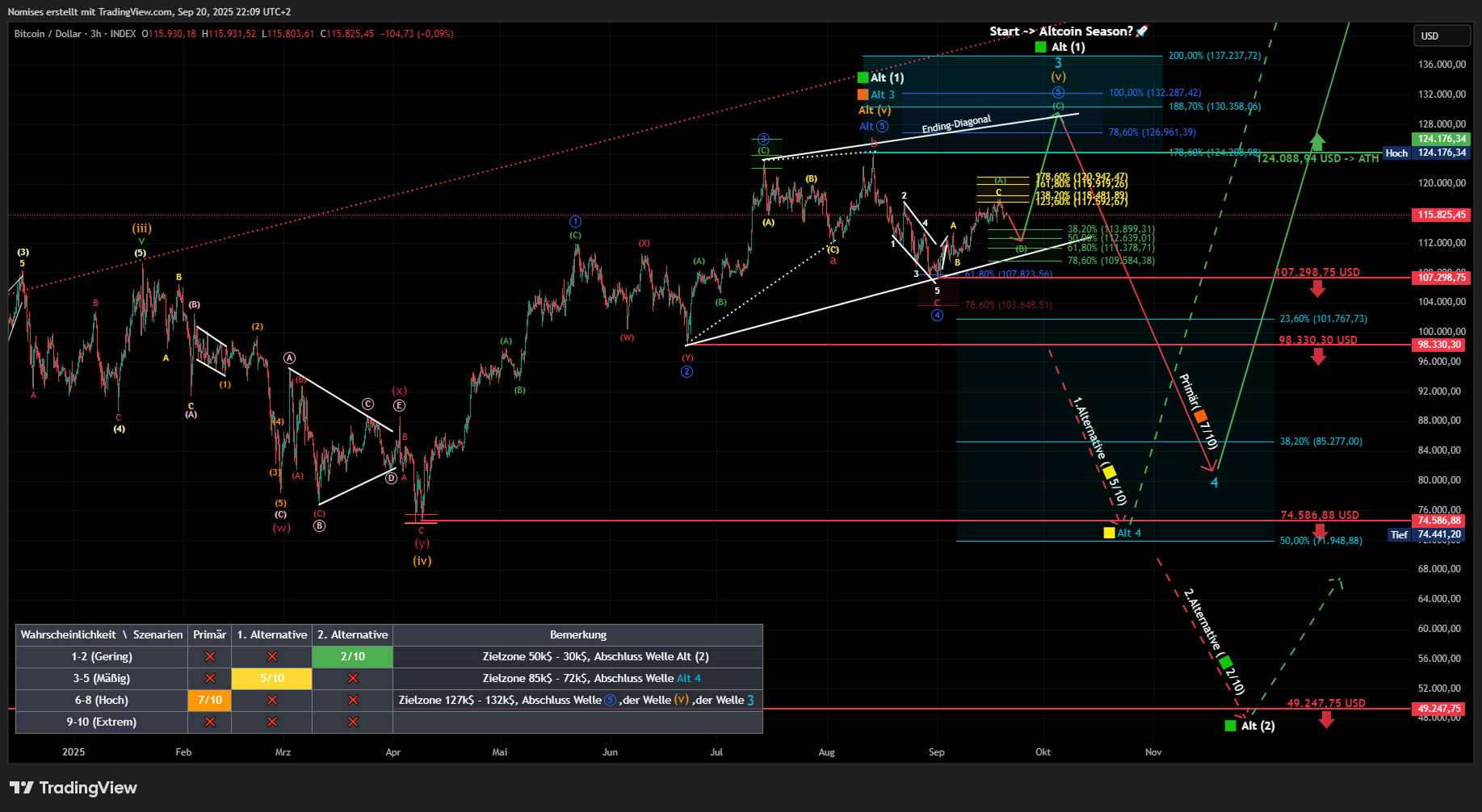
Task: Click red X under 2. Alternative, Extrem row
Action: pyautogui.click(x=353, y=722)
